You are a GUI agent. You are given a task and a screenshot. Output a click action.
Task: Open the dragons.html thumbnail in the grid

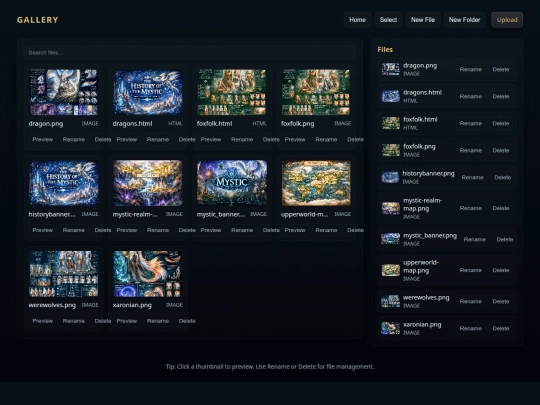(148, 92)
